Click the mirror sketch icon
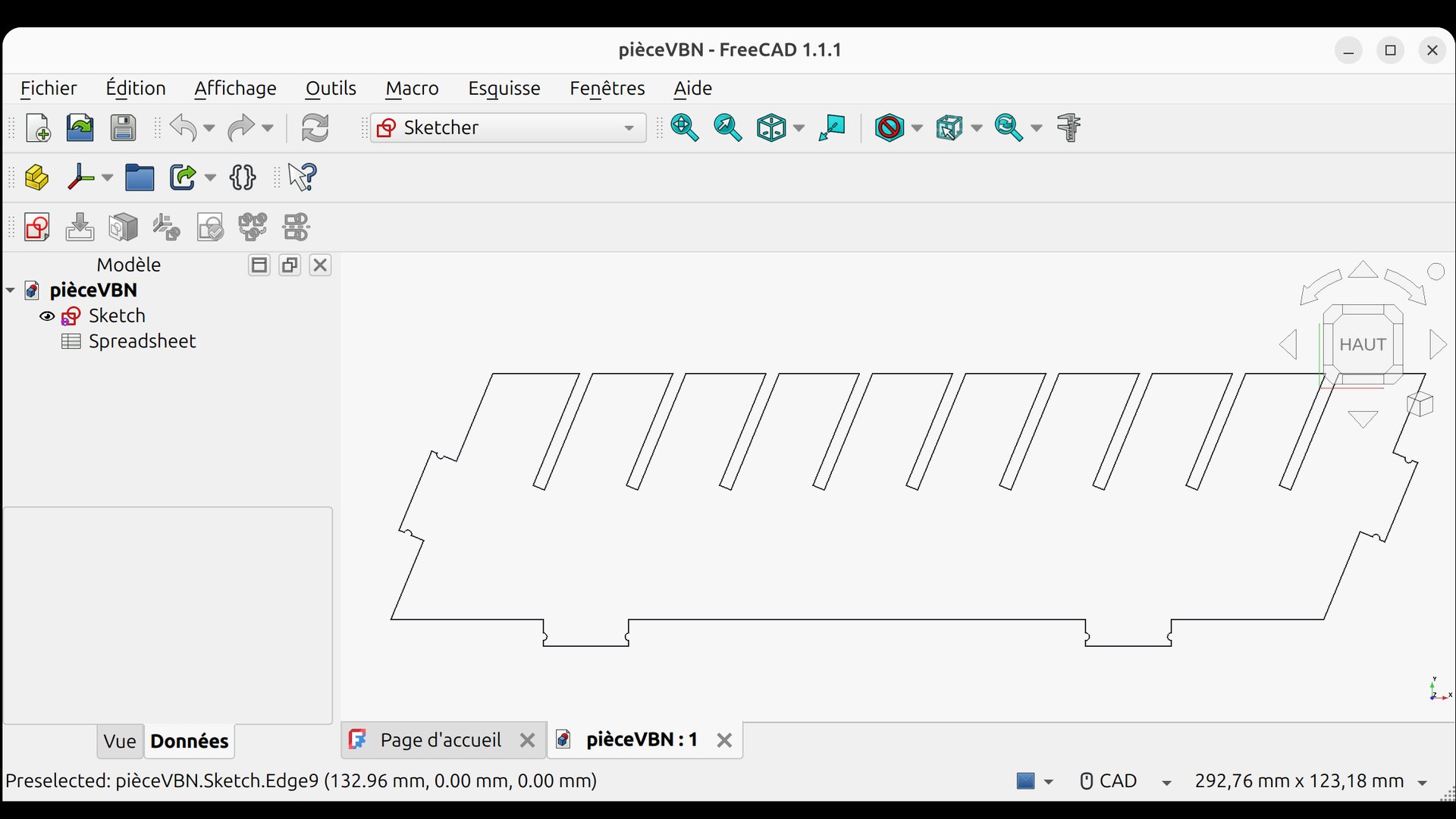 click(x=296, y=227)
